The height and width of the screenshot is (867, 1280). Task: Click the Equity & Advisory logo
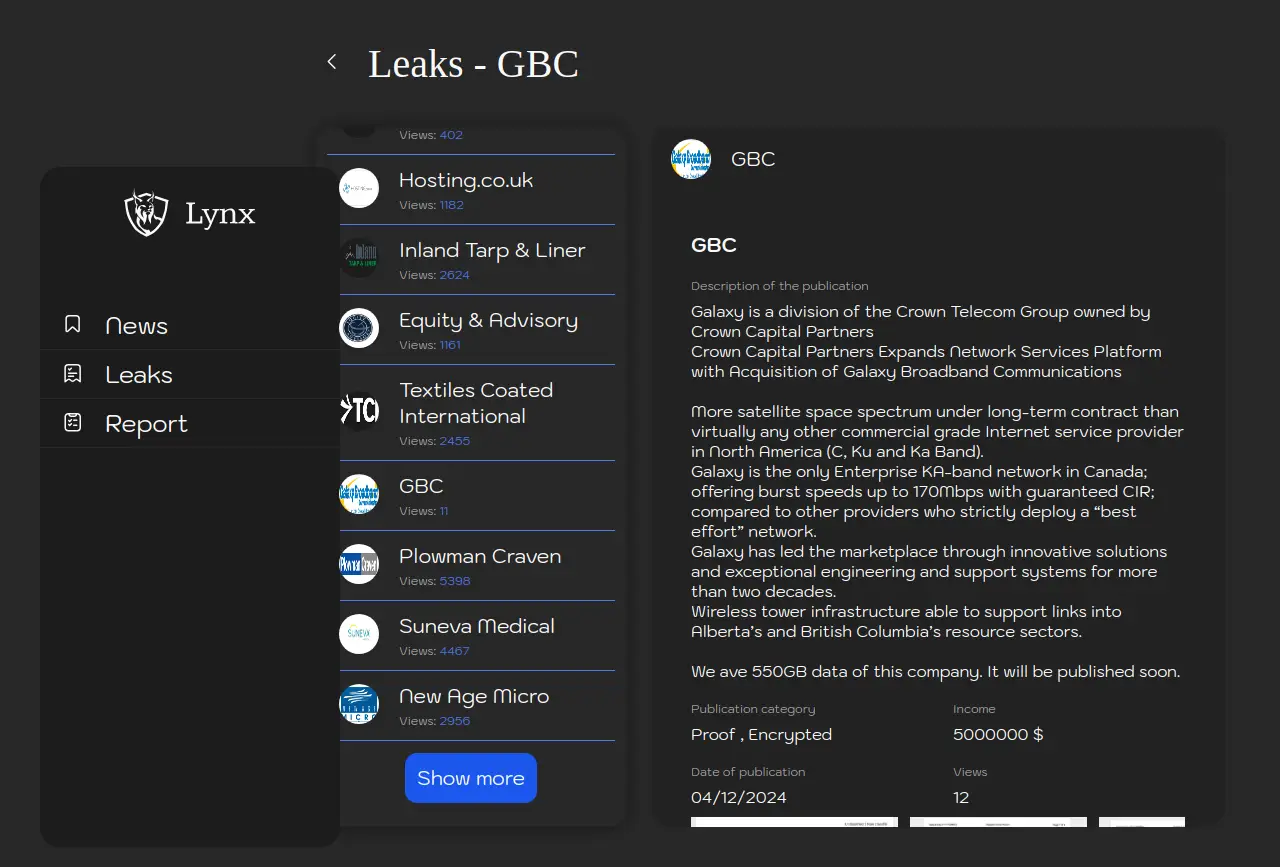pos(359,328)
